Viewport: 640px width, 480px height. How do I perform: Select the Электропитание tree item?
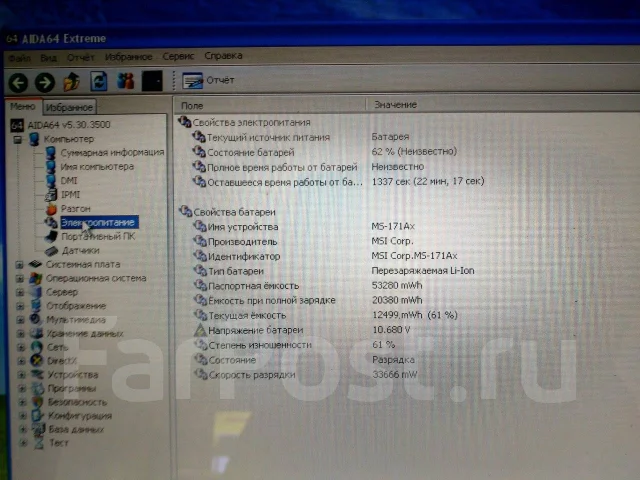tap(99, 222)
